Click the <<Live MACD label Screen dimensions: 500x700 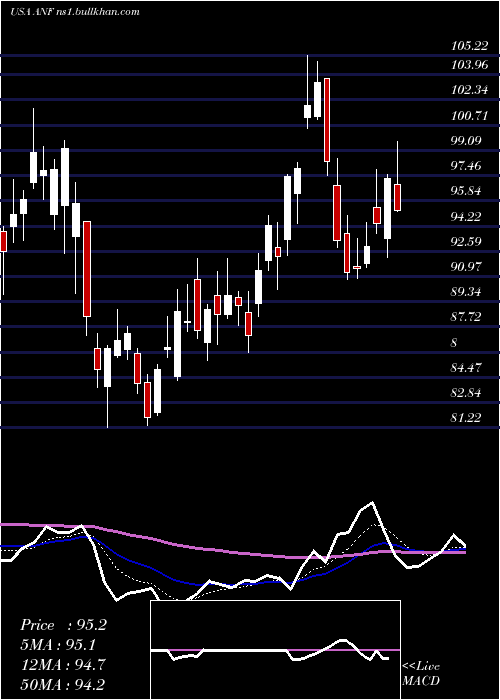click(x=421, y=674)
